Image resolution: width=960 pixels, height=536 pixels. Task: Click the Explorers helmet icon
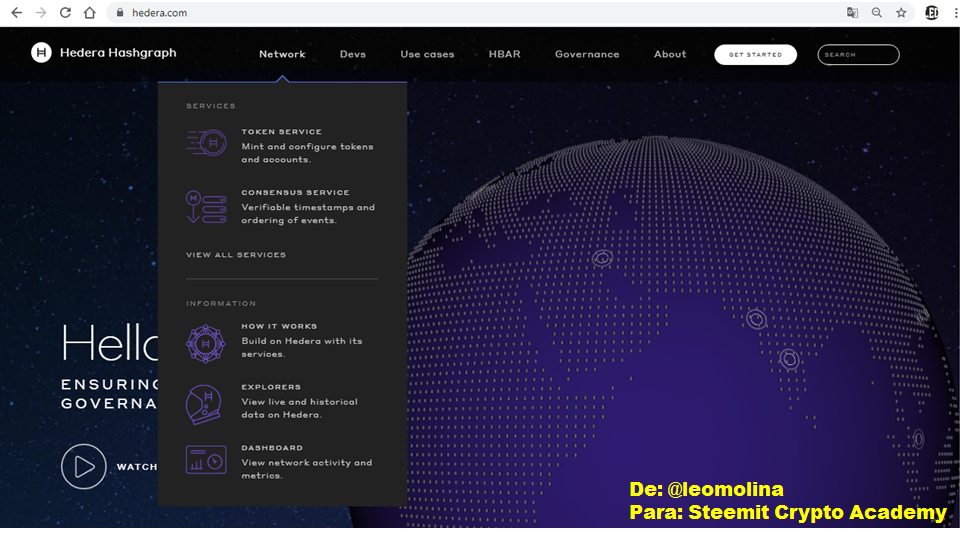[x=204, y=404]
